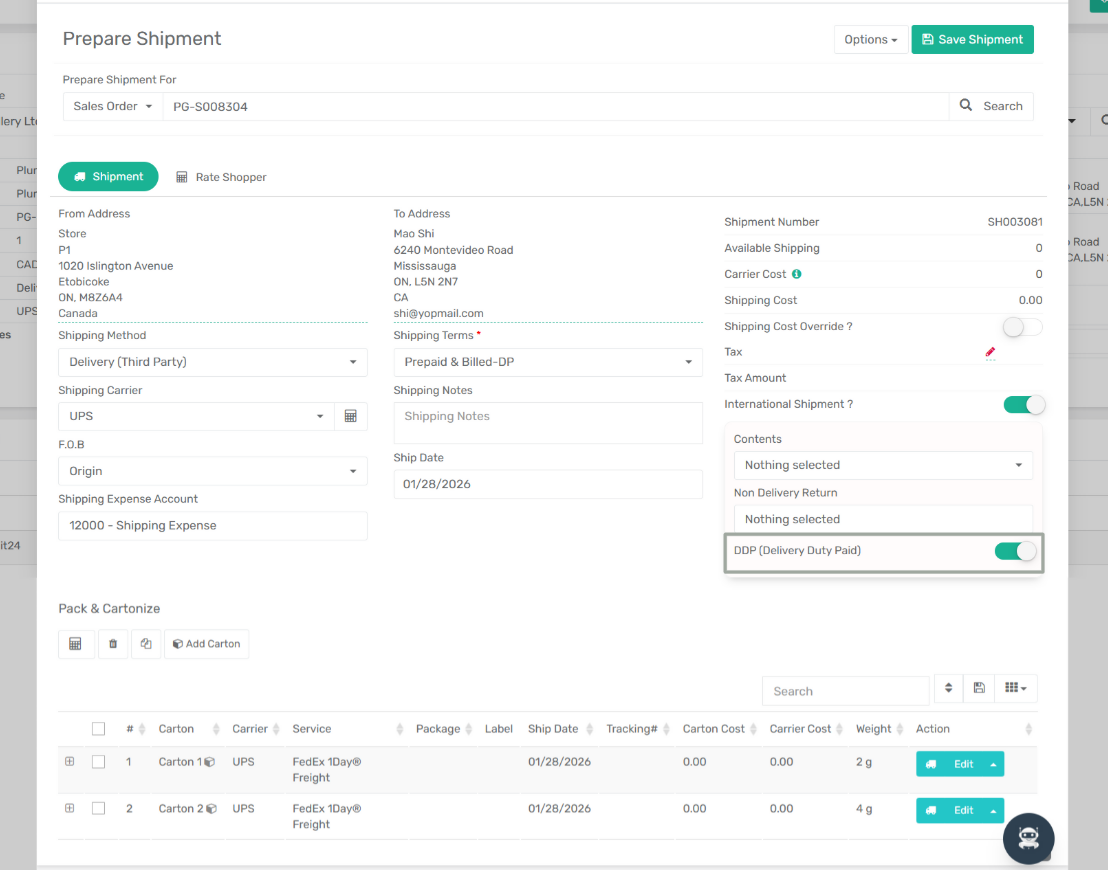
Task: Enable the Shipping Cost Override toggle
Action: click(1022, 327)
